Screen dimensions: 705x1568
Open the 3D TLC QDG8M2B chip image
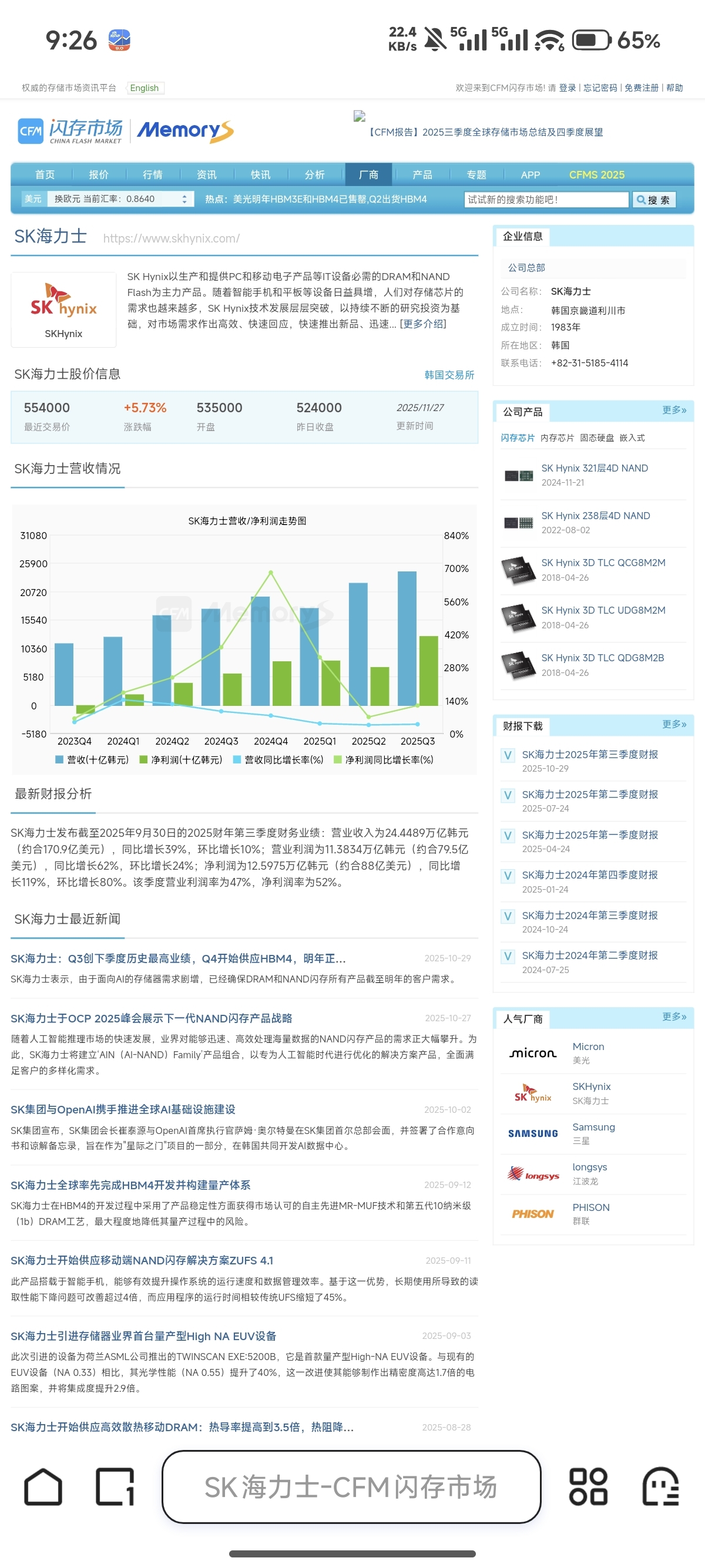point(518,665)
